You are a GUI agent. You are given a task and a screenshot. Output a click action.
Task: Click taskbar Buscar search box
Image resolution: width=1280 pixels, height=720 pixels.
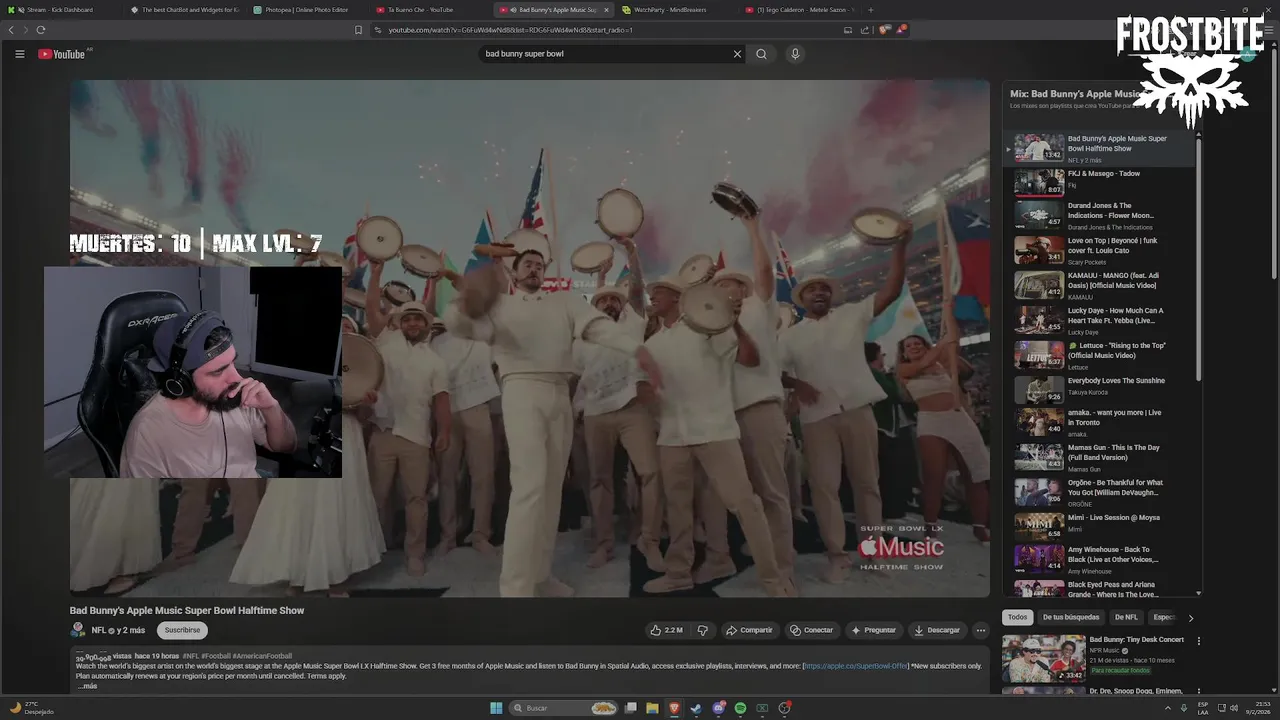[x=565, y=708]
